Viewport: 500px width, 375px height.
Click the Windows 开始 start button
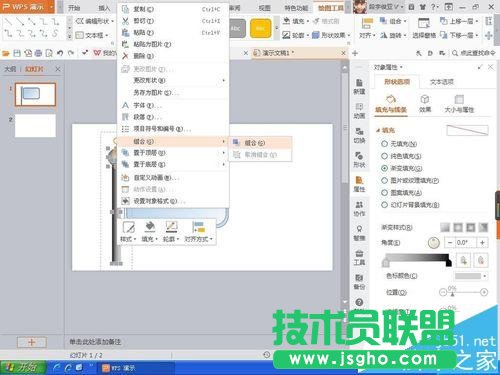click(x=23, y=368)
